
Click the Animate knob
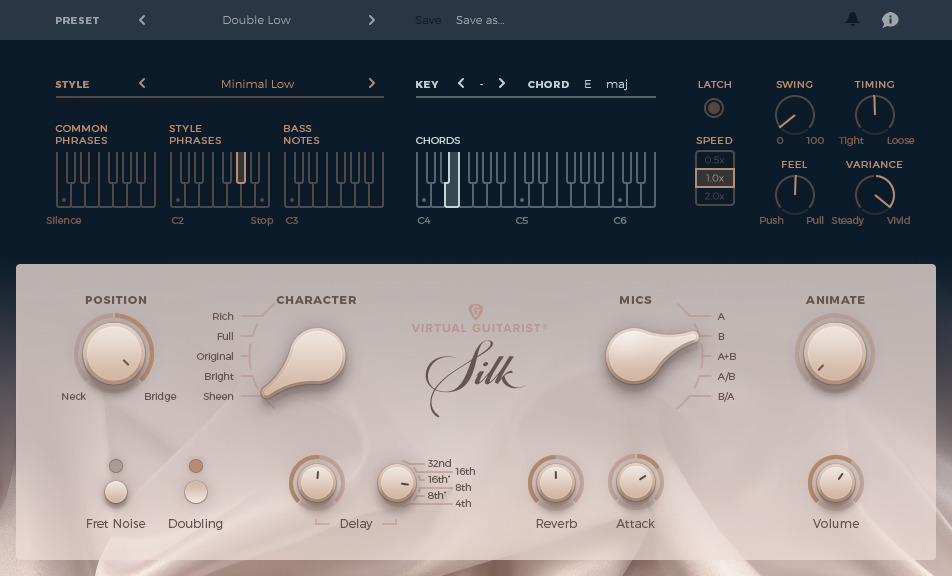click(835, 354)
